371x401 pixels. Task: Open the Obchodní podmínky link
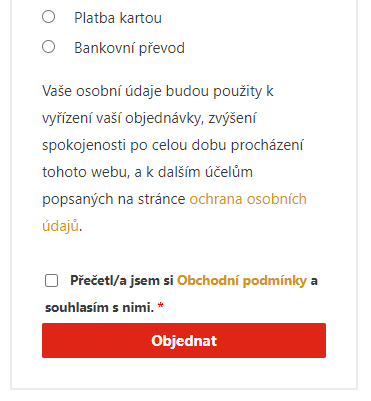[x=242, y=281]
